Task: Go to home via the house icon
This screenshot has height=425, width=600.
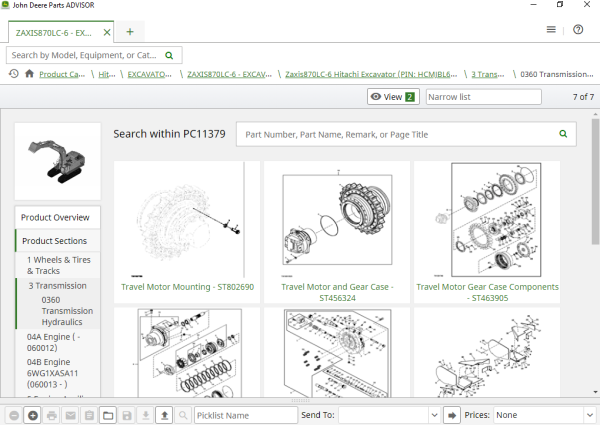Action: tap(29, 73)
